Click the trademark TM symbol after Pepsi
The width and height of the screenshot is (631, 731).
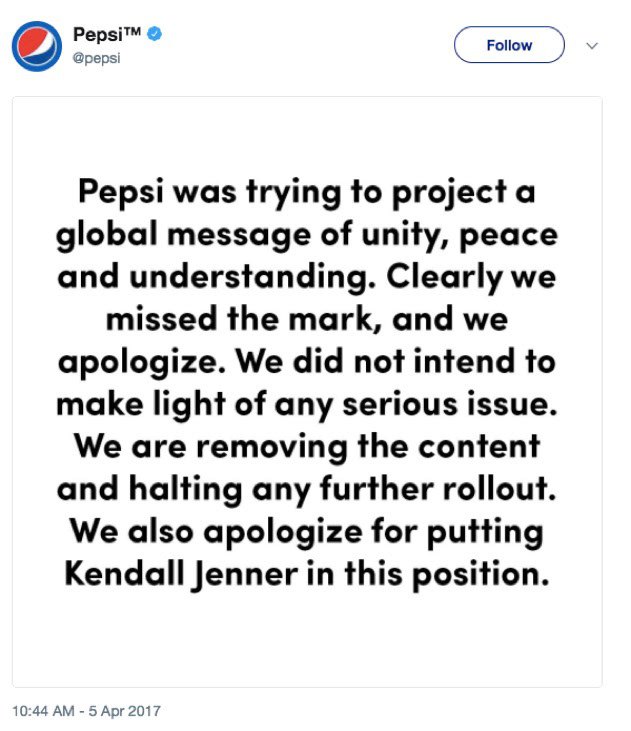click(x=132, y=31)
